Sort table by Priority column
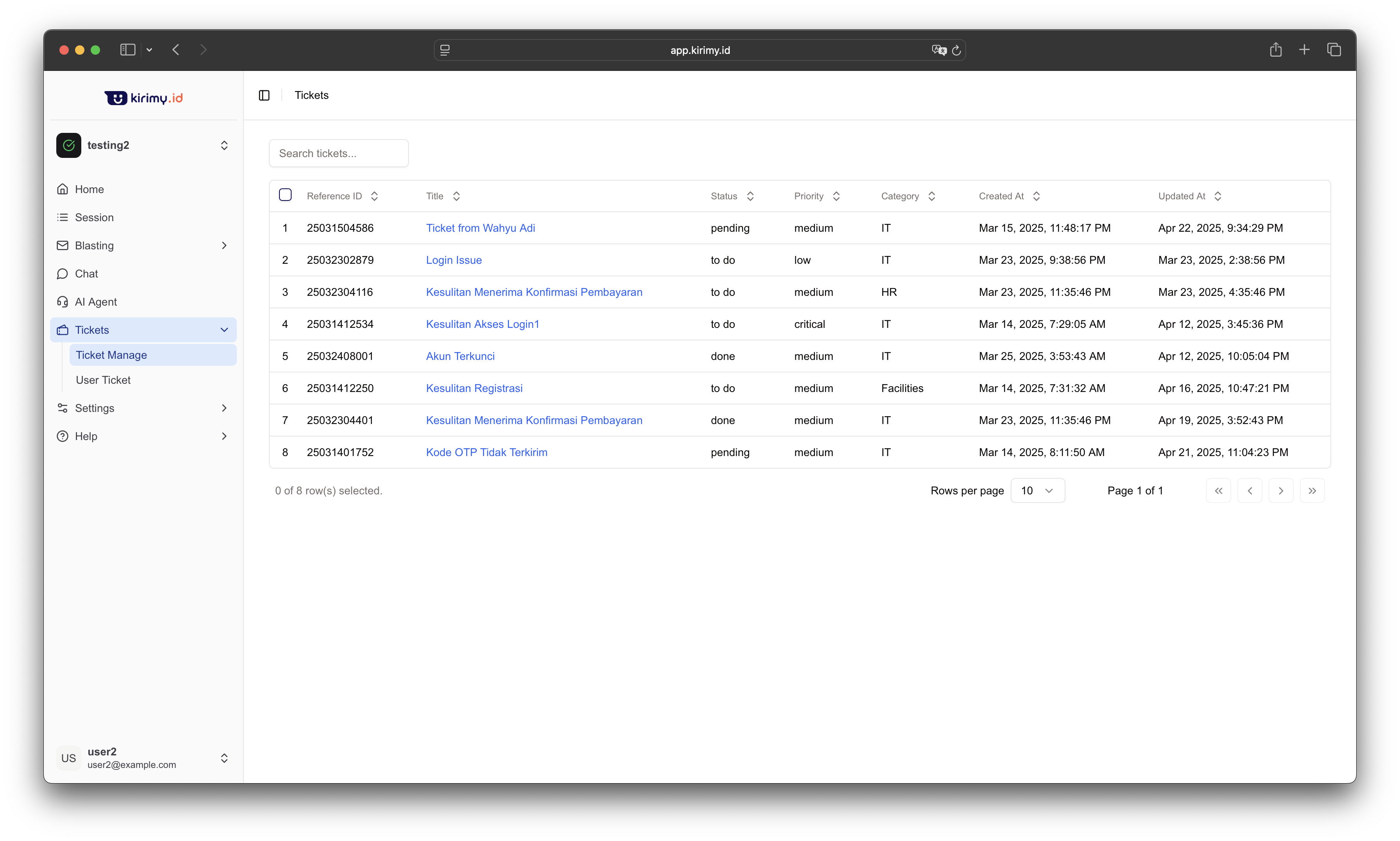The image size is (1400, 841). [x=817, y=196]
